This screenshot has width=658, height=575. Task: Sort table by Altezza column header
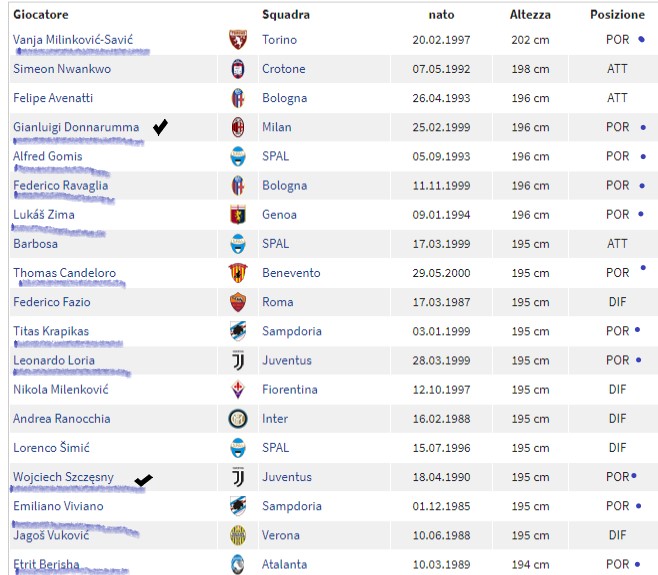point(530,15)
